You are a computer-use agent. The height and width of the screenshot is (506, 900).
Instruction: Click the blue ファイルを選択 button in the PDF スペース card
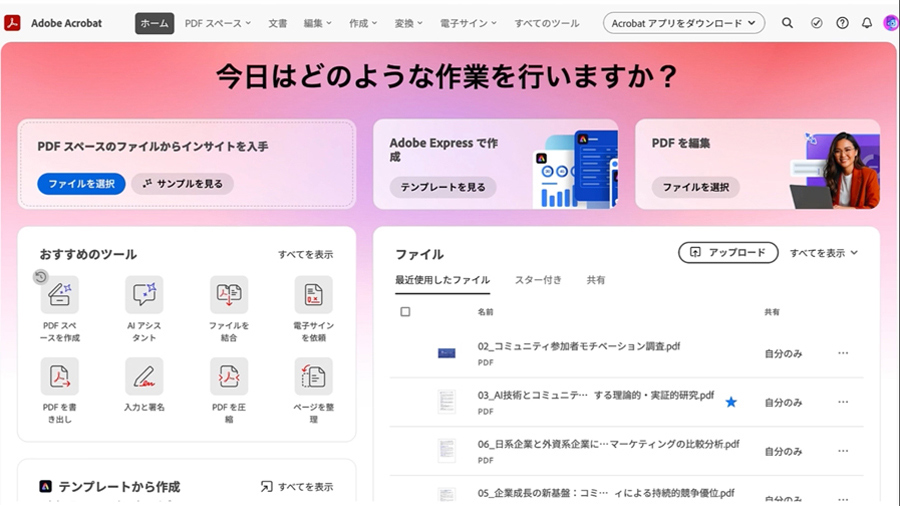pos(82,184)
